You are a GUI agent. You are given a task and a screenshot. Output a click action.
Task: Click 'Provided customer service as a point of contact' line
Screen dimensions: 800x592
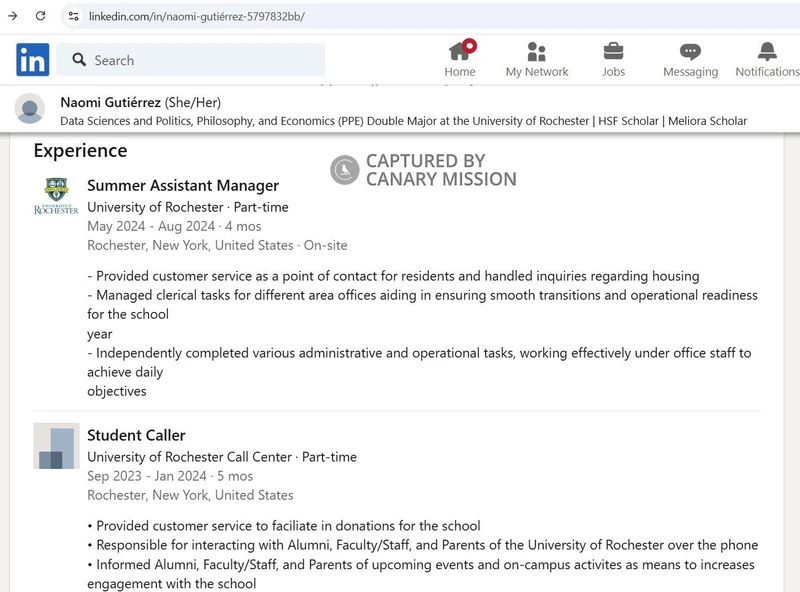(x=393, y=276)
